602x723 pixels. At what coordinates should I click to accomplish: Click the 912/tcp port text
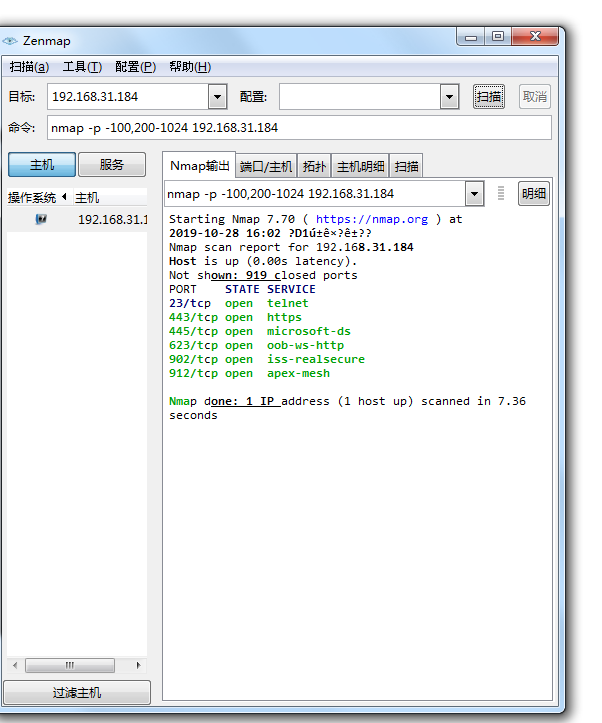[x=193, y=373]
